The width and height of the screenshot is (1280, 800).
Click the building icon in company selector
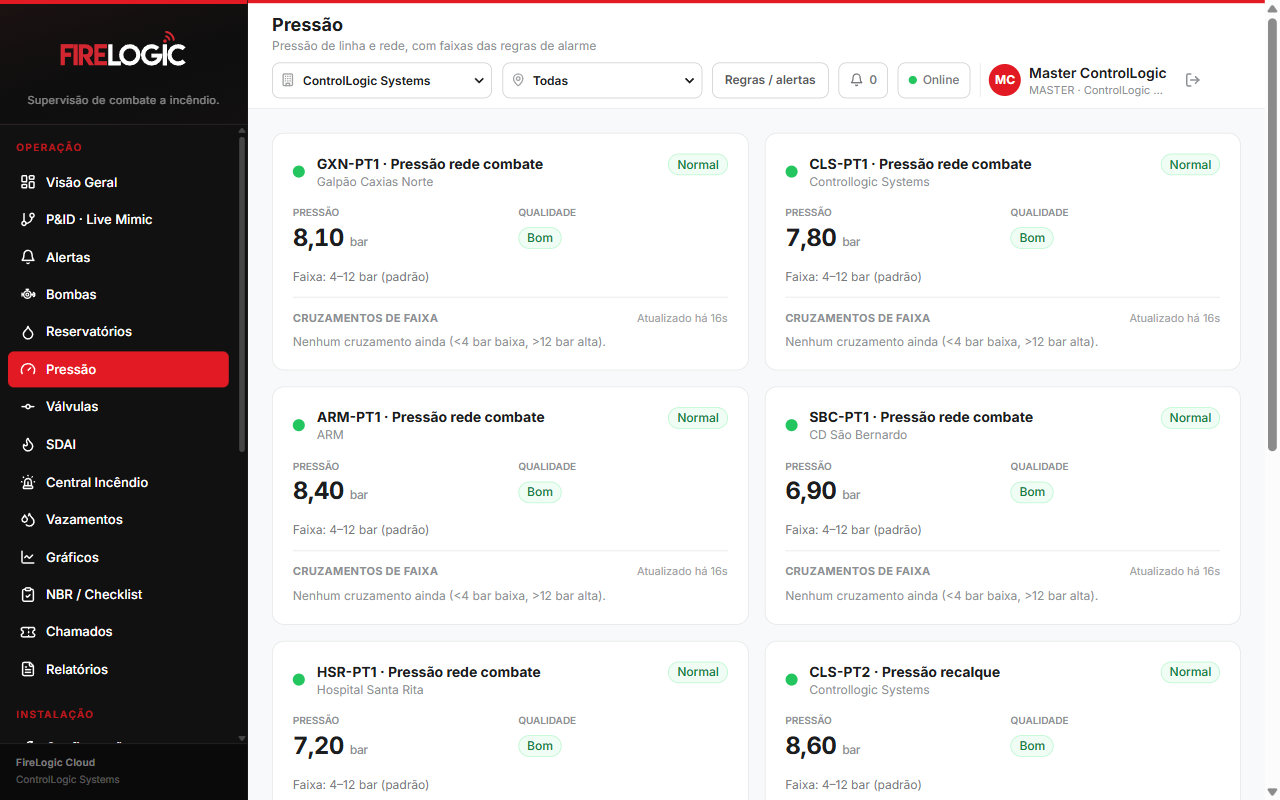pyautogui.click(x=288, y=80)
